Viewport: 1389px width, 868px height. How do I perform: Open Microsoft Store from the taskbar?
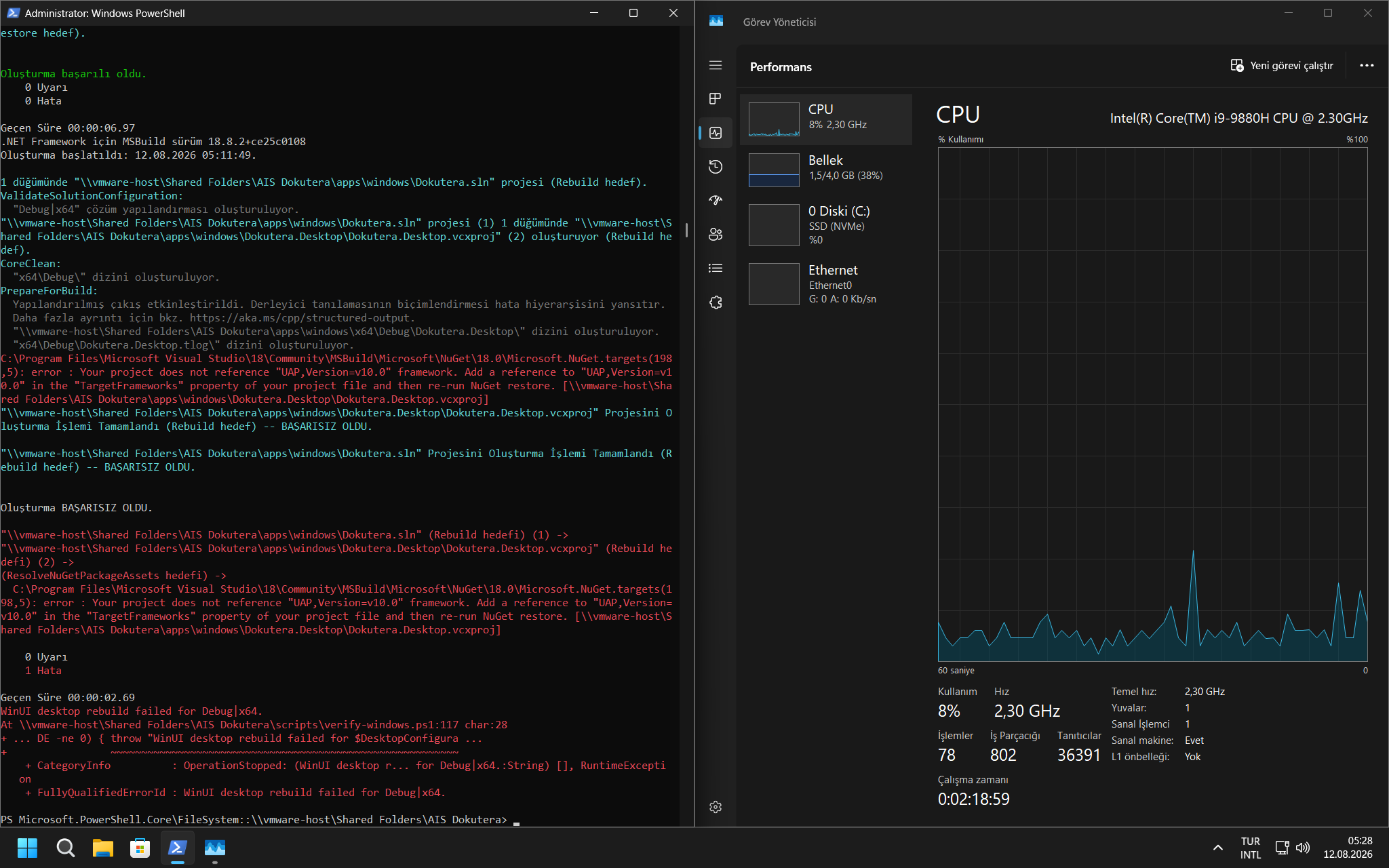click(x=140, y=848)
